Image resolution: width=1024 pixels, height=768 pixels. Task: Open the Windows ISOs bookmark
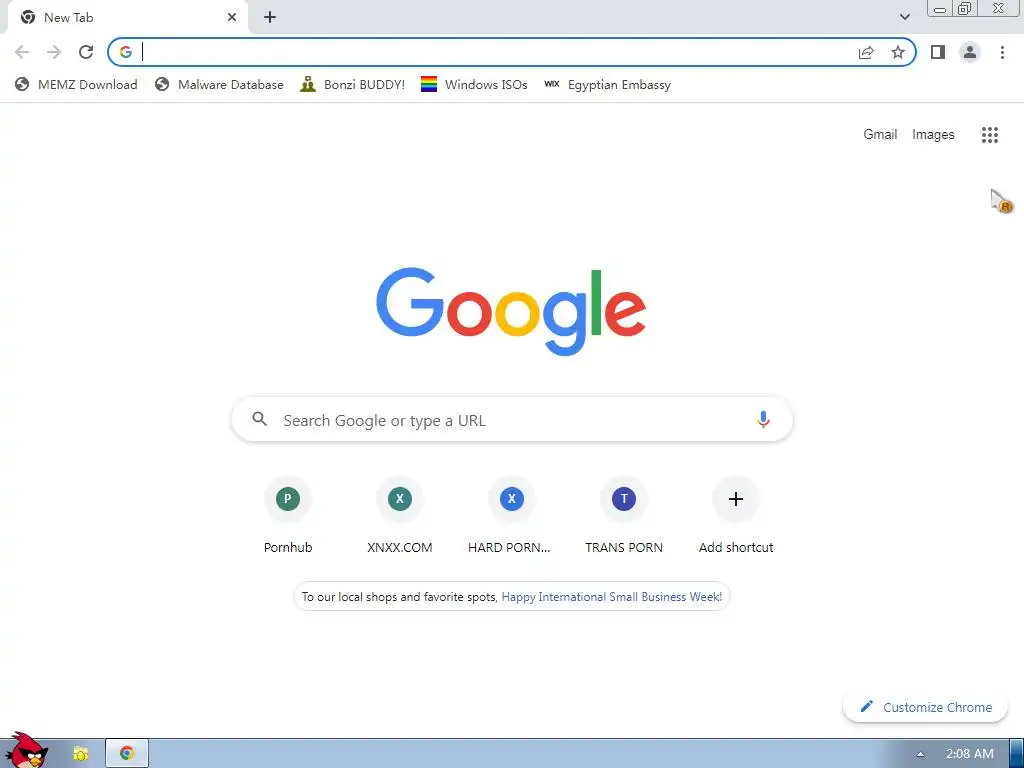coord(474,84)
